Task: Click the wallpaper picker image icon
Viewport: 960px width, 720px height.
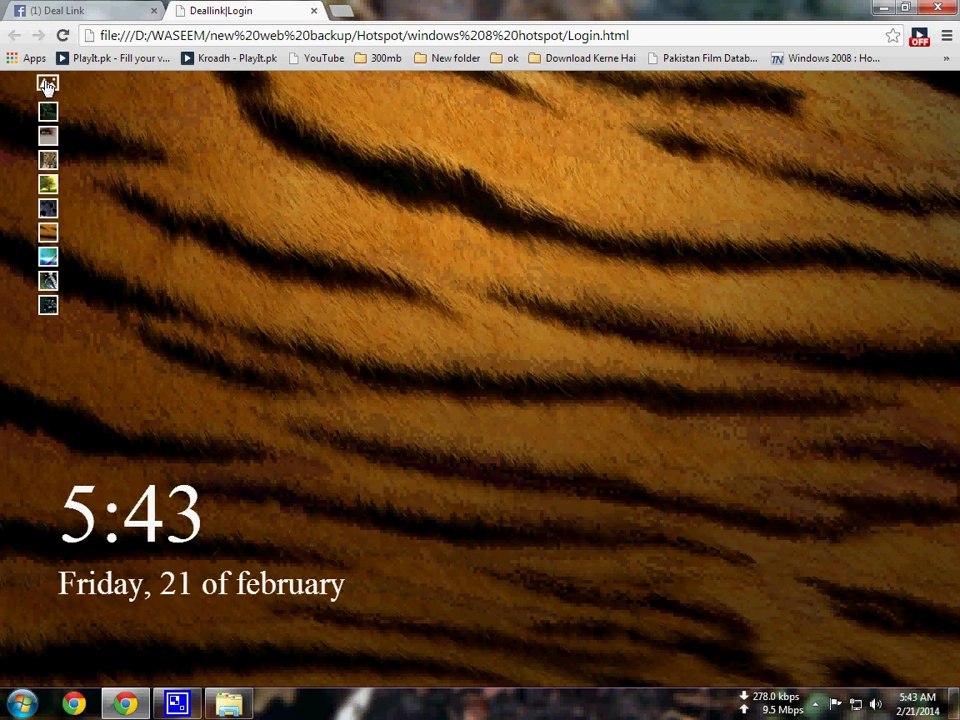Action: coord(48,83)
